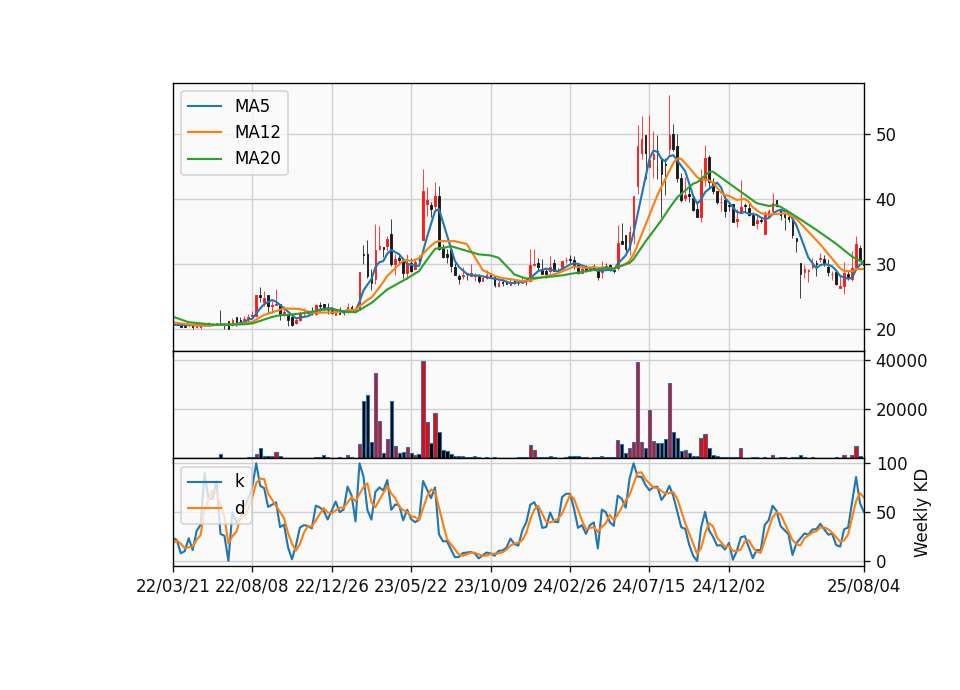The height and width of the screenshot is (690, 960).
Task: Click the orange MA12 legend line sample
Action: [x=204, y=132]
